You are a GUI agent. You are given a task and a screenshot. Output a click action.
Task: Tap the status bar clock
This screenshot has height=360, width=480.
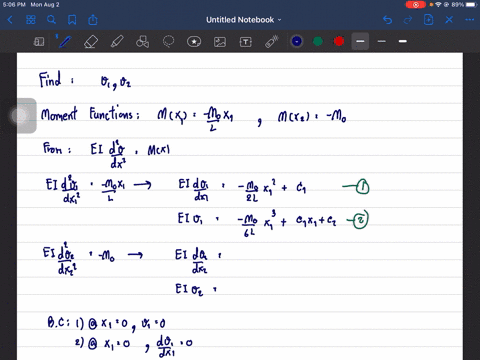coord(14,5)
